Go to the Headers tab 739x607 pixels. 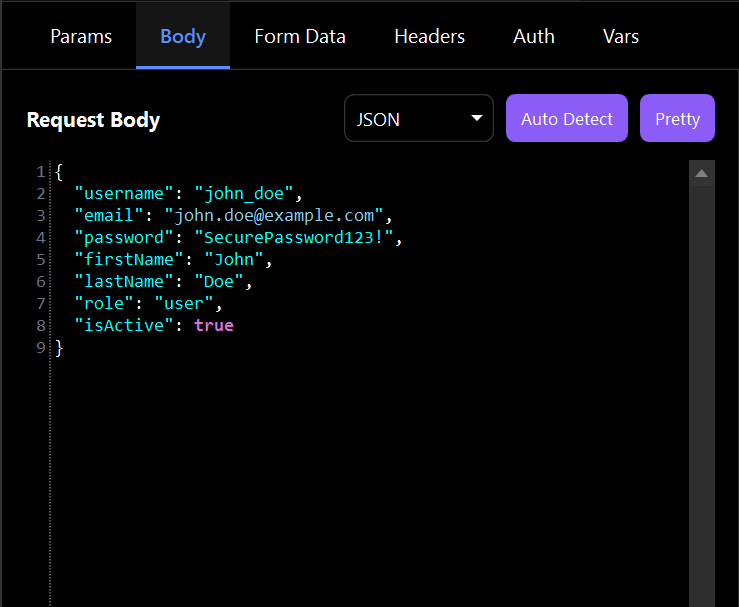pyautogui.click(x=429, y=36)
